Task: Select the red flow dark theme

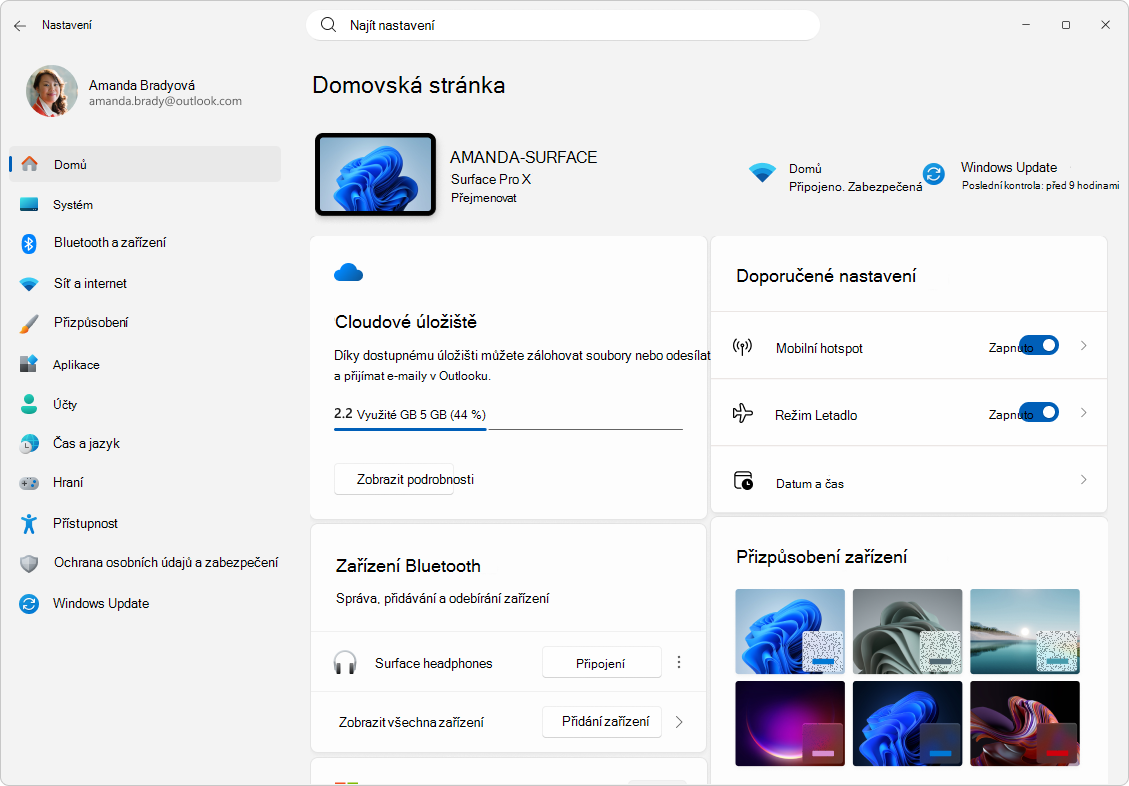Action: click(1025, 723)
